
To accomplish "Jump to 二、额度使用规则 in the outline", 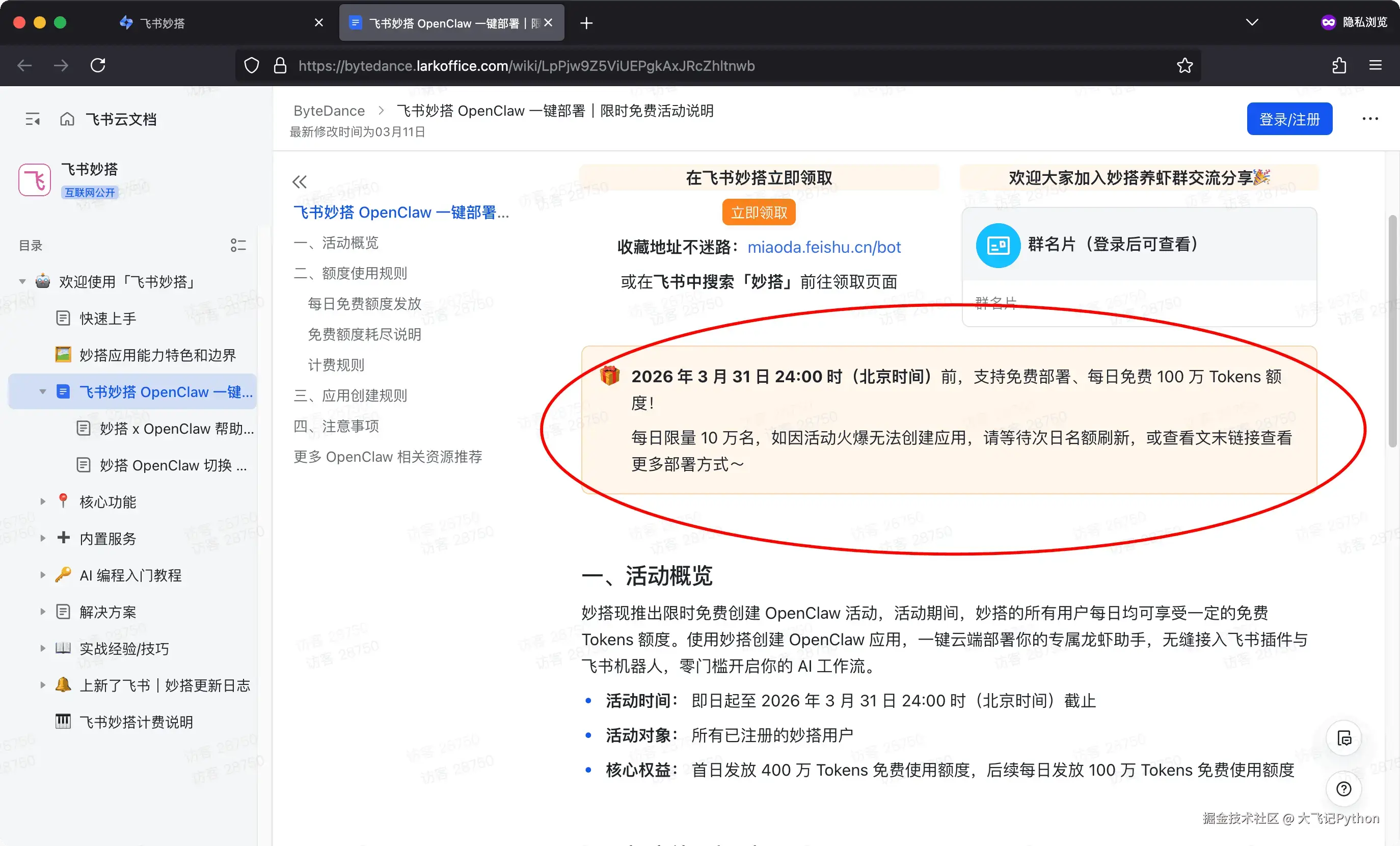I will click(350, 274).
